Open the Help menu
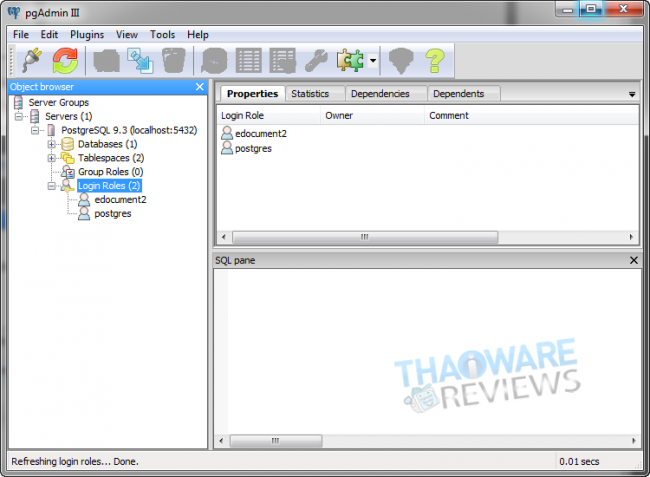The height and width of the screenshot is (477, 650). click(x=197, y=34)
